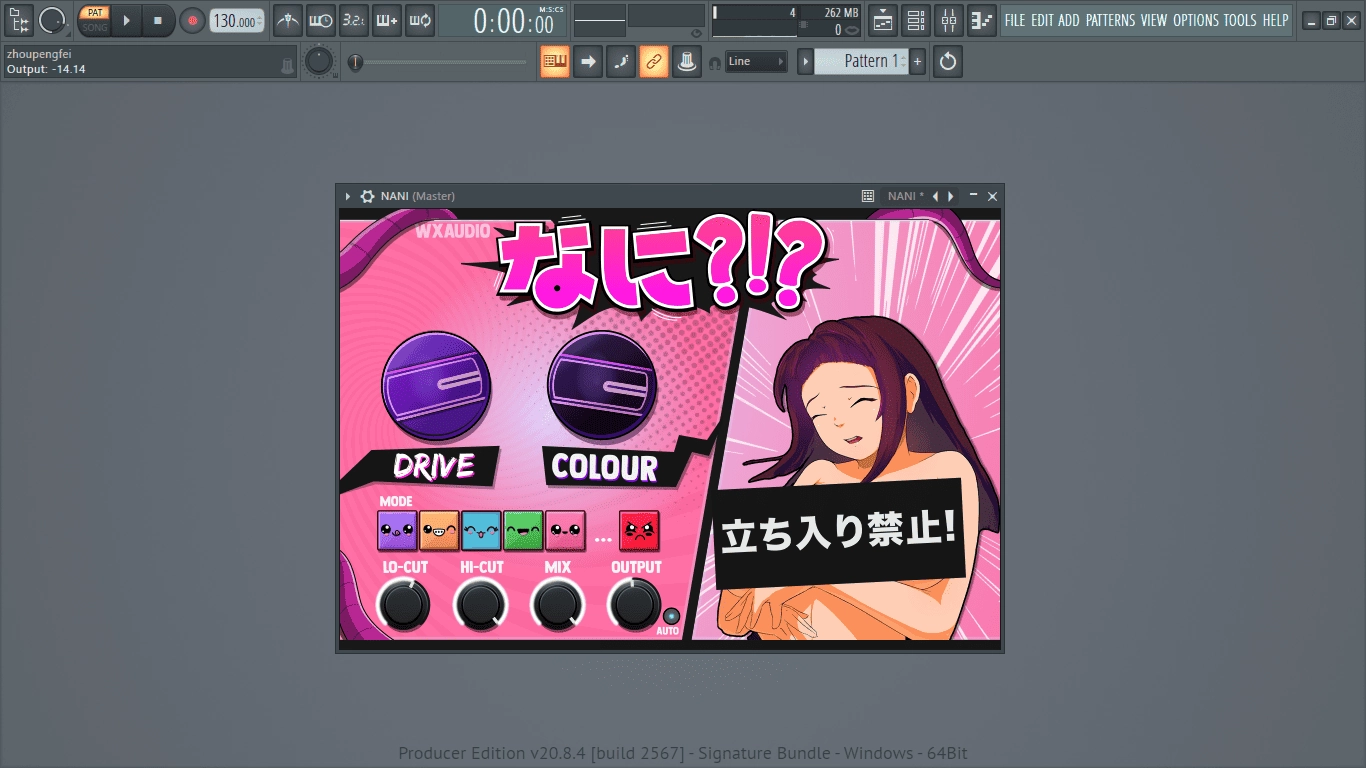Open the Piano roll view
This screenshot has width=1366, height=768.
click(982, 20)
